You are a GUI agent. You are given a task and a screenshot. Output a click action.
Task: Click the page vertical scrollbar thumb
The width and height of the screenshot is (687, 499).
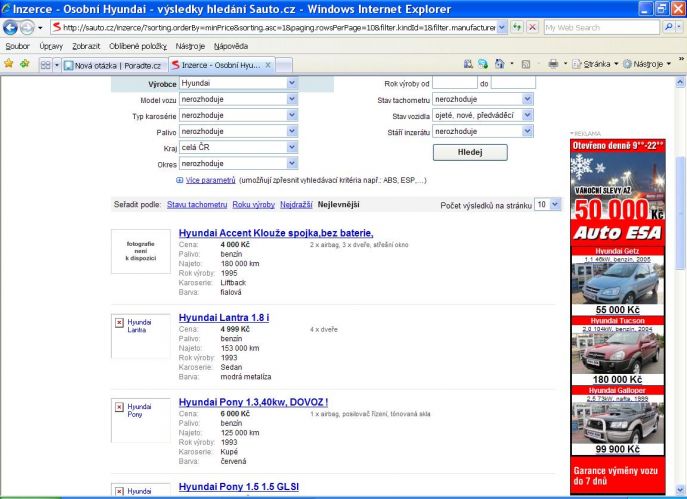pos(680,212)
